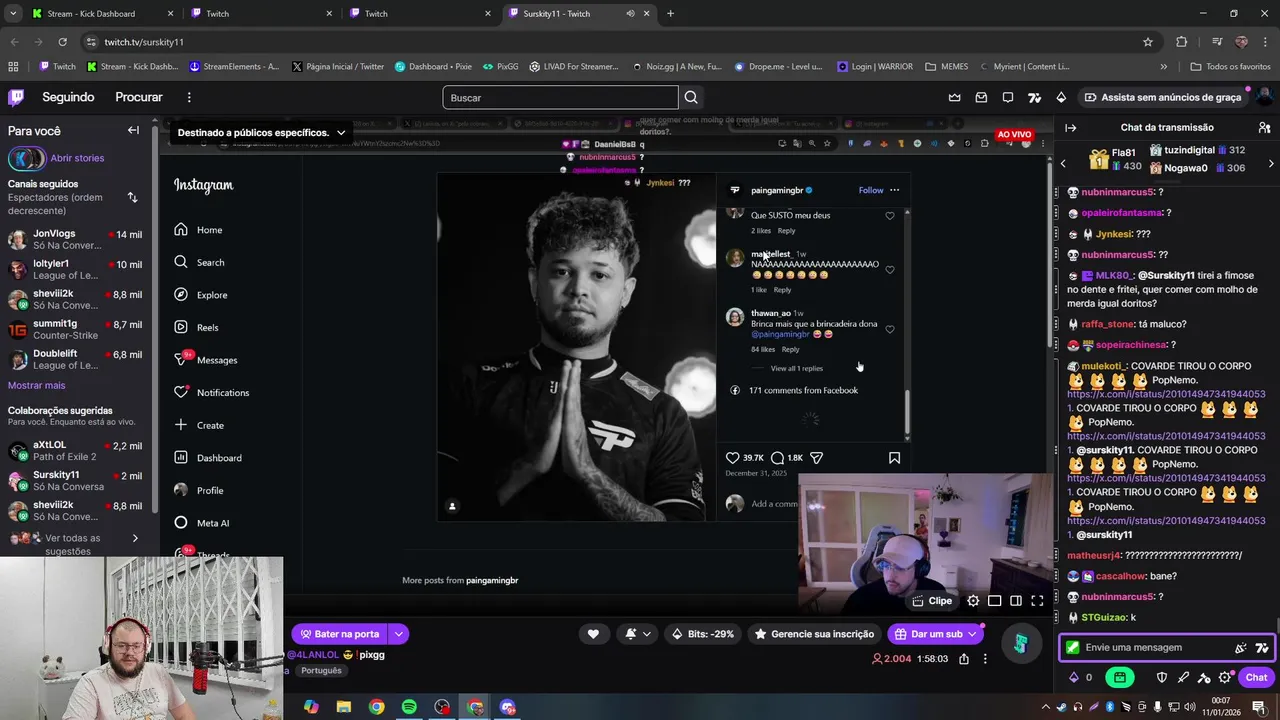1280x720 pixels.
Task: Open the emote picker in chat box
Action: (1241, 647)
